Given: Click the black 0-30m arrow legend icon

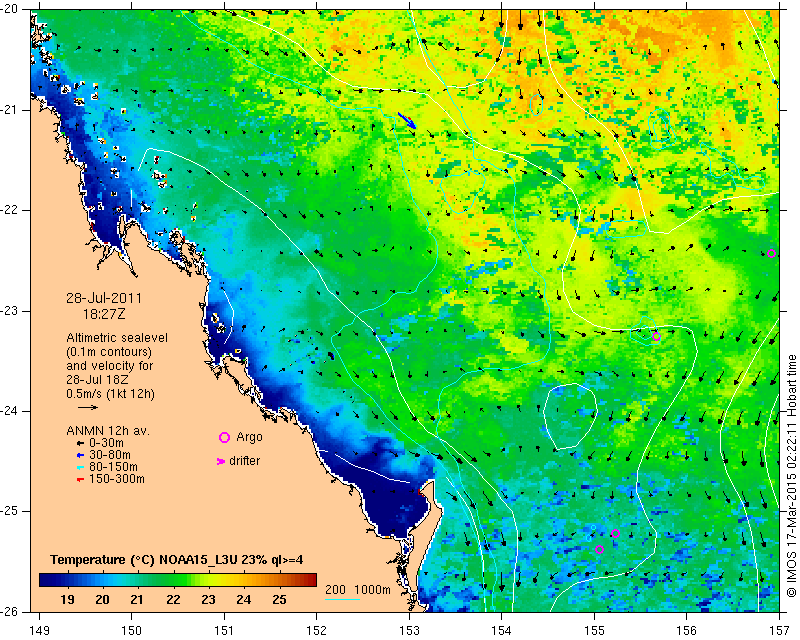Looking at the screenshot, I should (80, 444).
